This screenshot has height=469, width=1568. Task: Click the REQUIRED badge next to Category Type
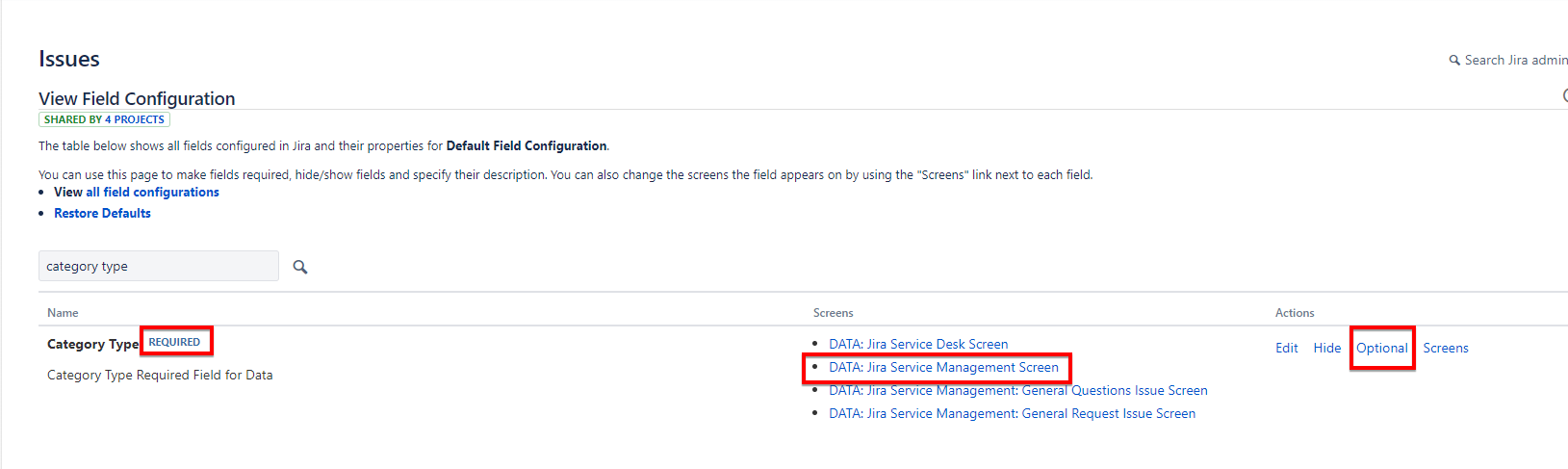(174, 342)
